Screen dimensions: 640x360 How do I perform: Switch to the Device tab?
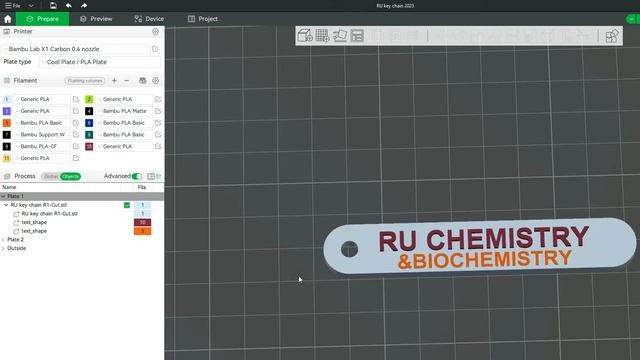[x=149, y=19]
